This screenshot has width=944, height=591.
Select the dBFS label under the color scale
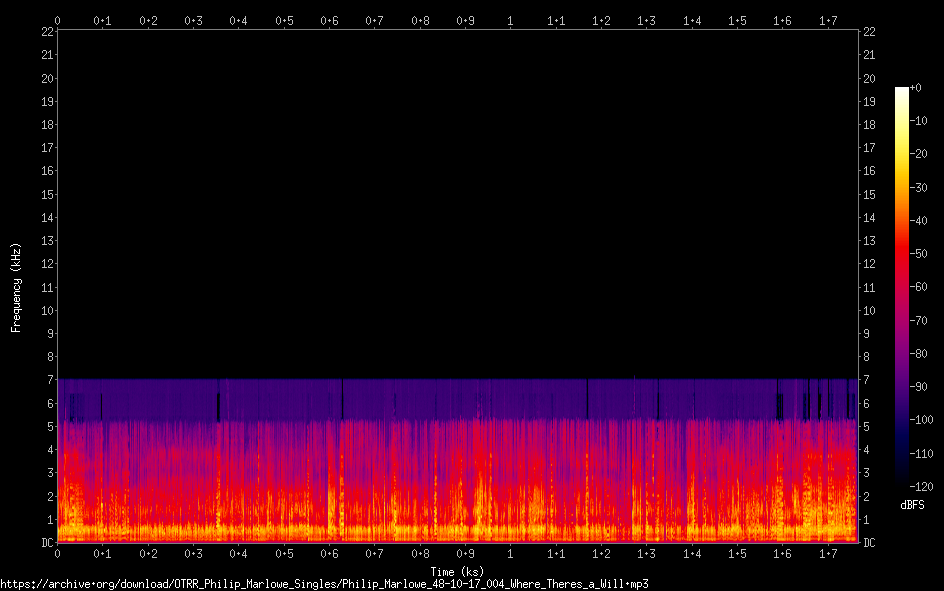coord(912,505)
